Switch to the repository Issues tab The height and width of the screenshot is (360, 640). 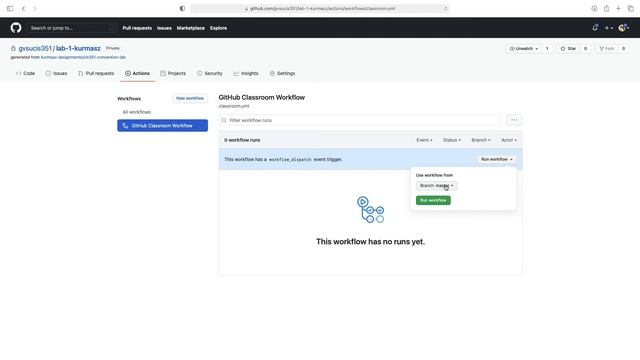point(56,73)
